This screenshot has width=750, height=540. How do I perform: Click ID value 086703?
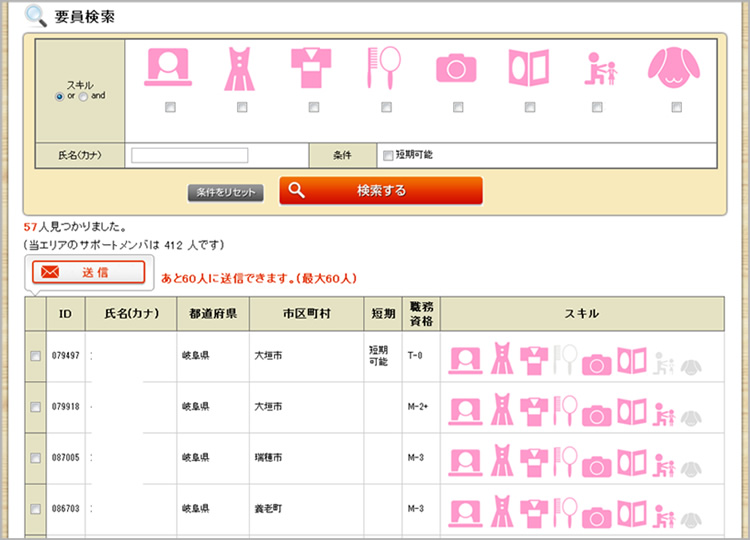coord(66,509)
